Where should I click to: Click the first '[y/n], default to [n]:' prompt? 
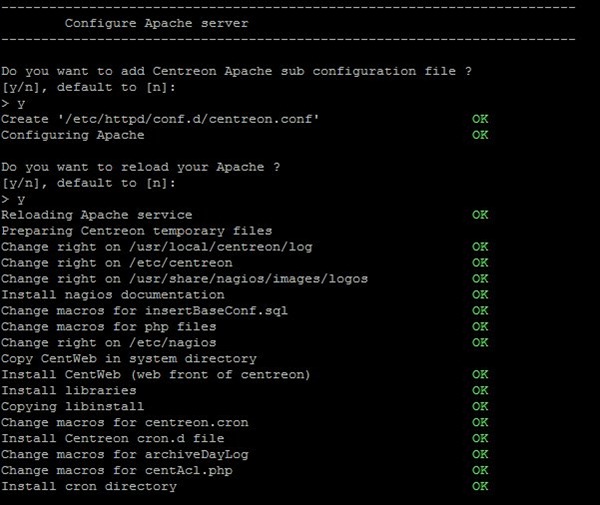[x=89, y=87]
